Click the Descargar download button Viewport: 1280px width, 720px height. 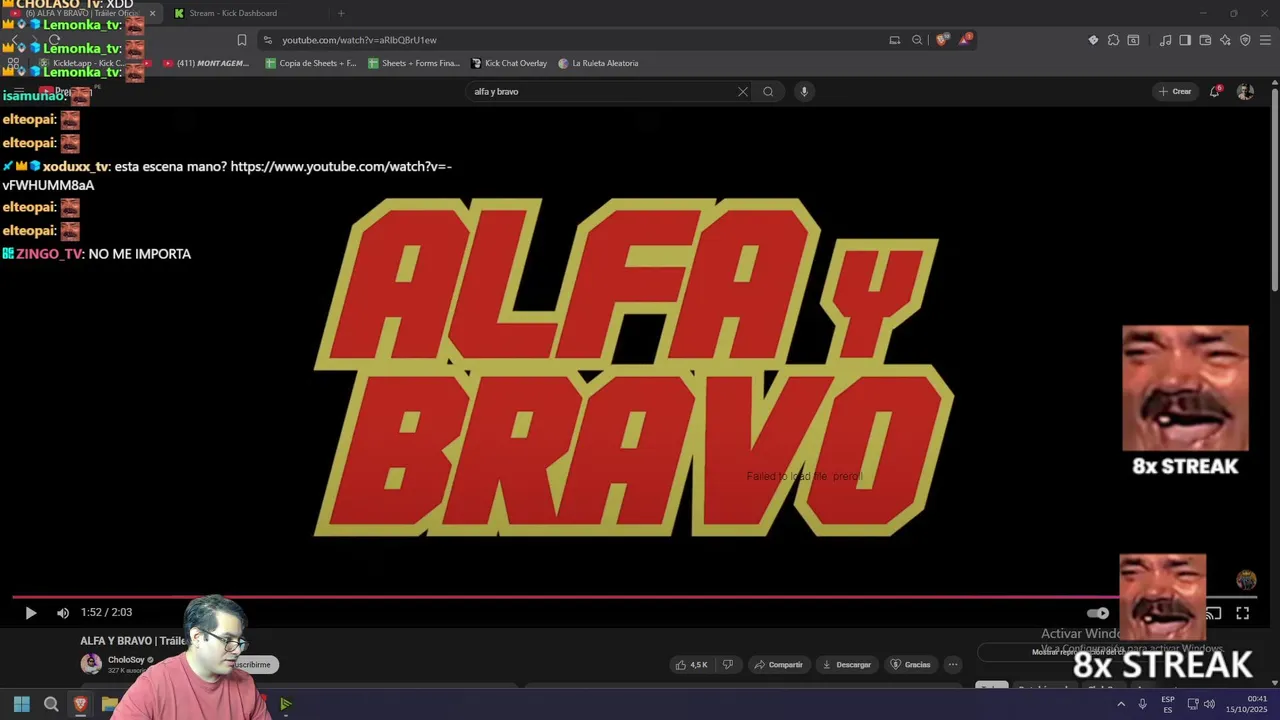846,665
